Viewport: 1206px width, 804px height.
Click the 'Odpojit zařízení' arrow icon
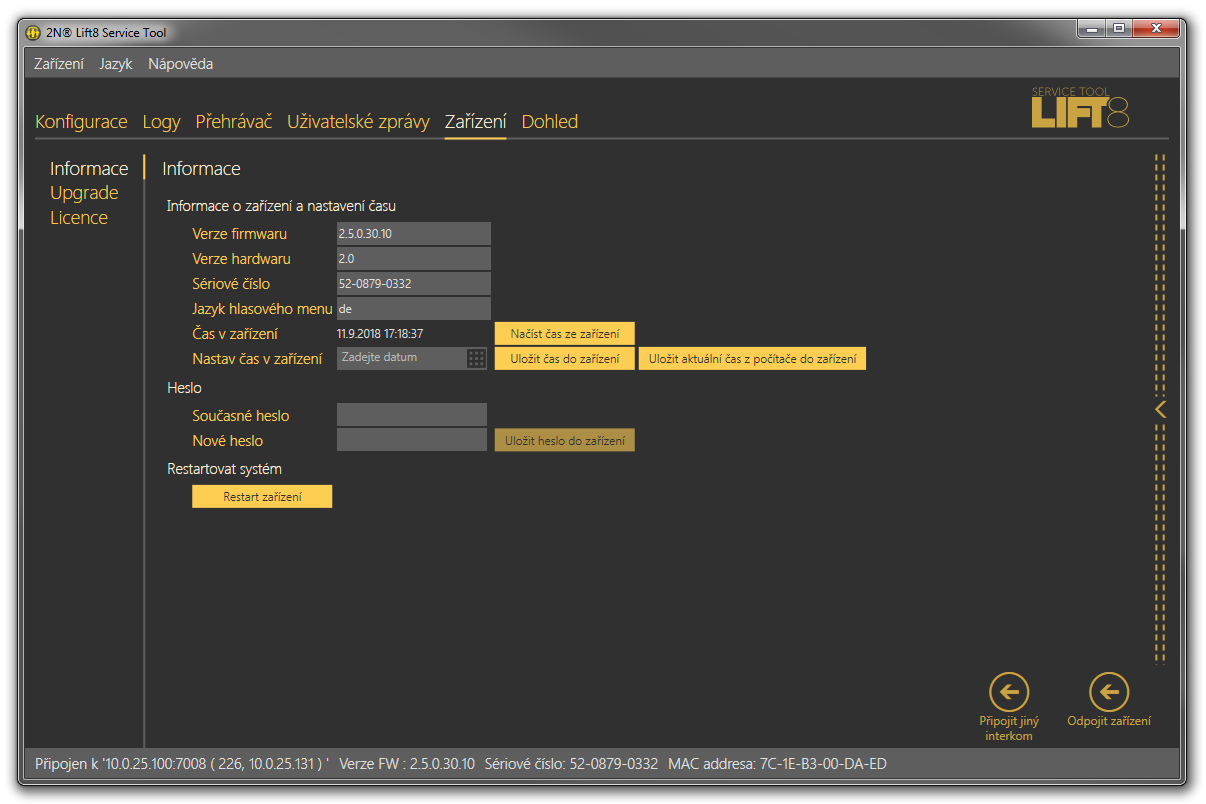click(1108, 691)
